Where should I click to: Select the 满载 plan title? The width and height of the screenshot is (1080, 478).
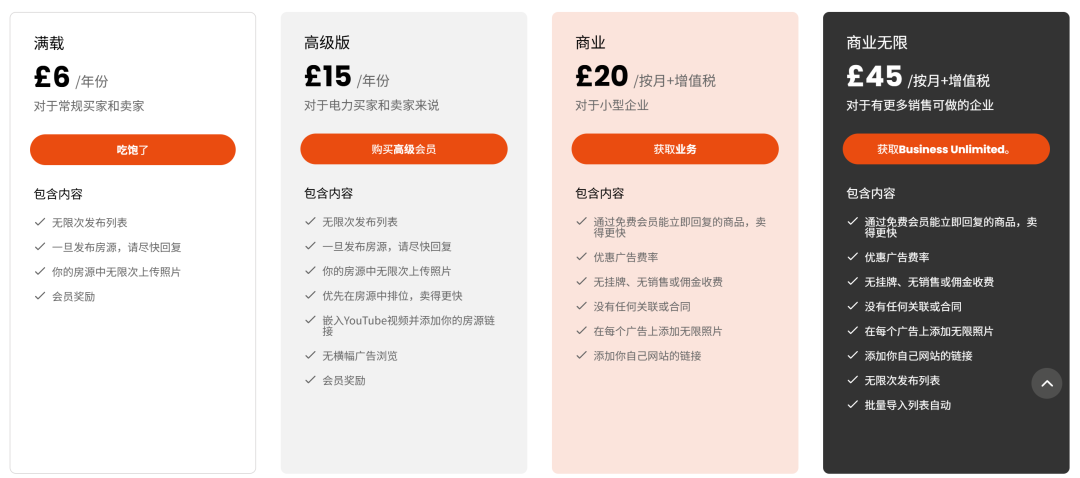pos(49,43)
